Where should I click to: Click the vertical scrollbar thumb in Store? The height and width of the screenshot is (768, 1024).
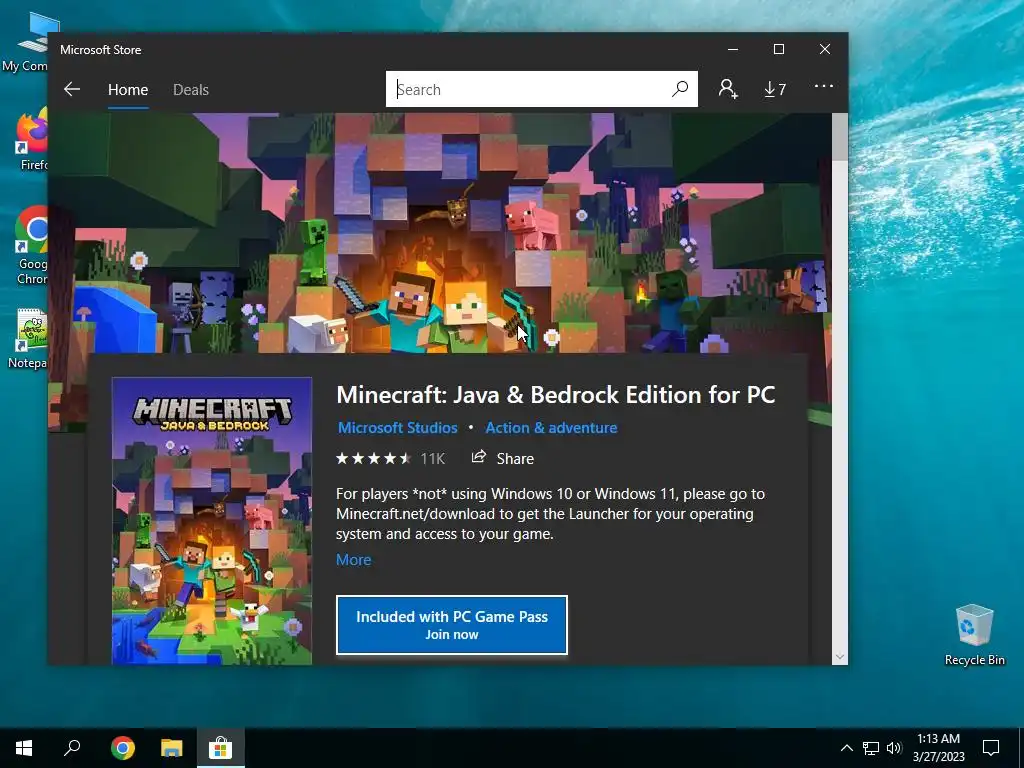(x=840, y=136)
